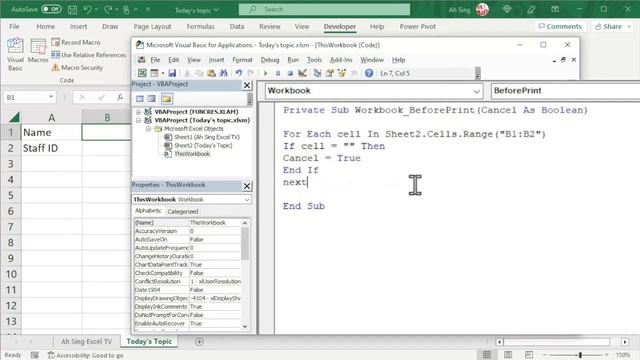
Task: Insert UserForm toolbar icon
Action: tap(154, 73)
